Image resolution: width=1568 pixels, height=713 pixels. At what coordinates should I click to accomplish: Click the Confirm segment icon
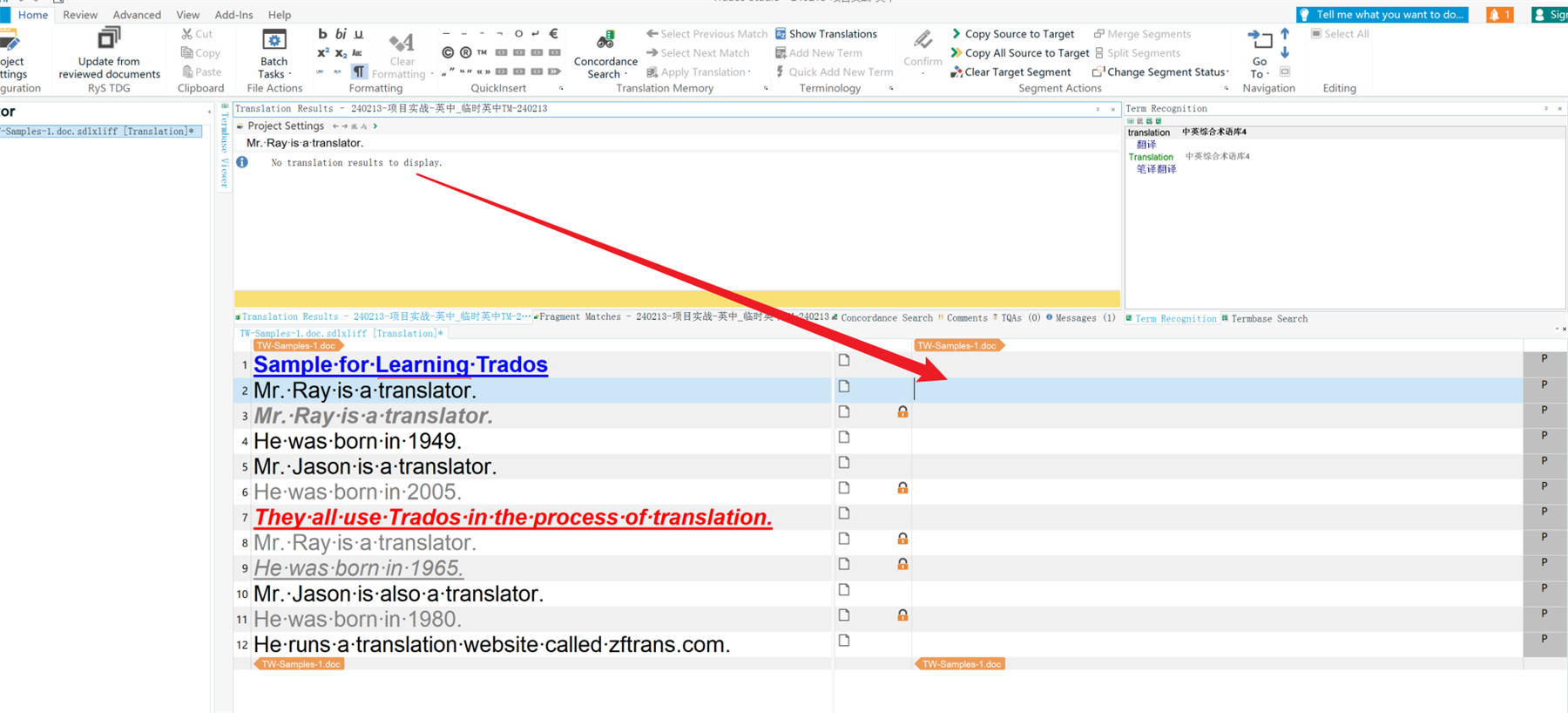coord(923,39)
